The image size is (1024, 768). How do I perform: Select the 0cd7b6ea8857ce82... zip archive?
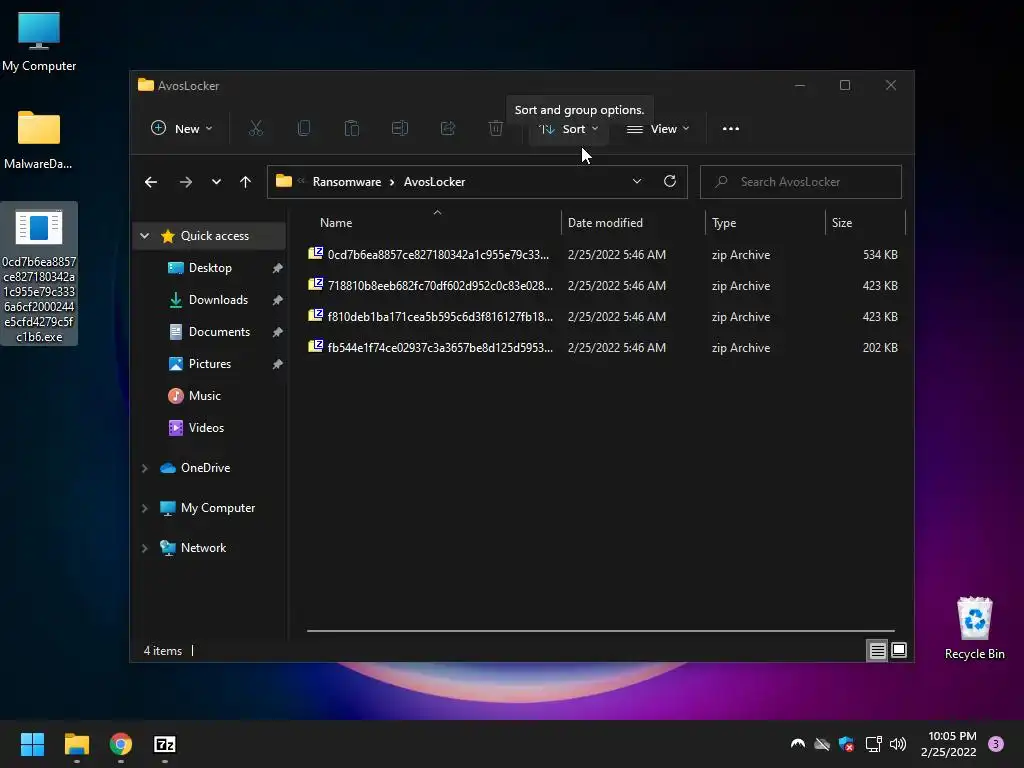pos(603,255)
